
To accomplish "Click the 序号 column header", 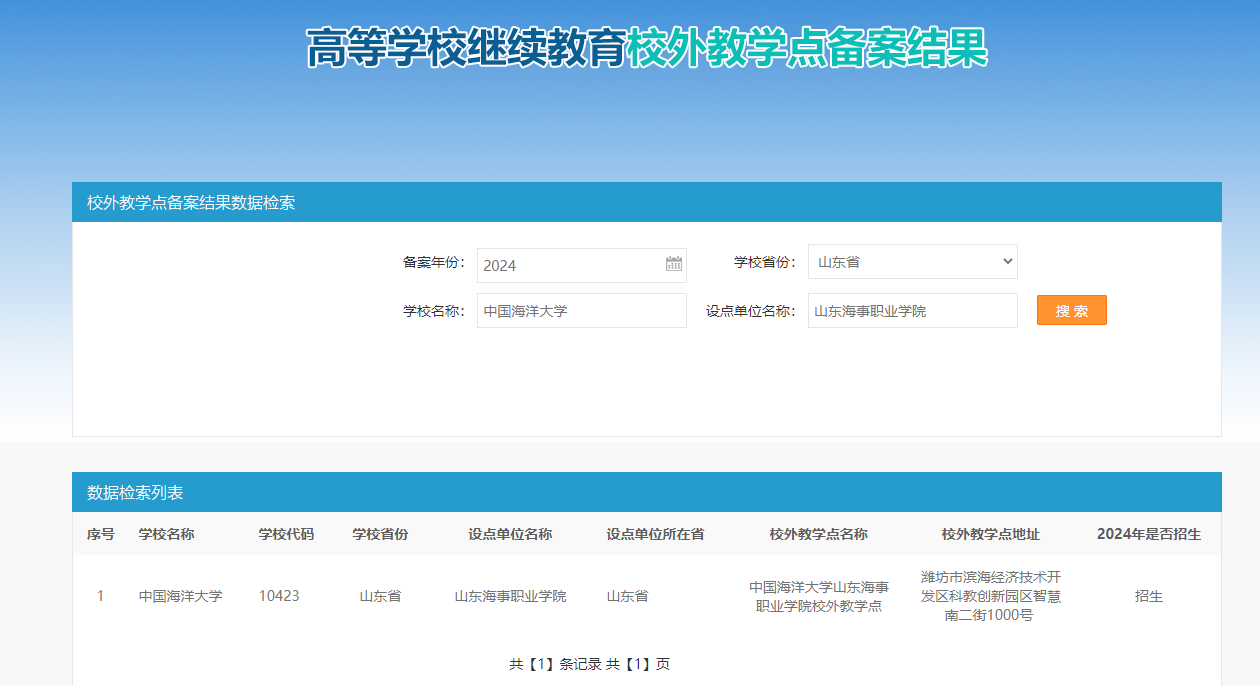I will click(100, 534).
